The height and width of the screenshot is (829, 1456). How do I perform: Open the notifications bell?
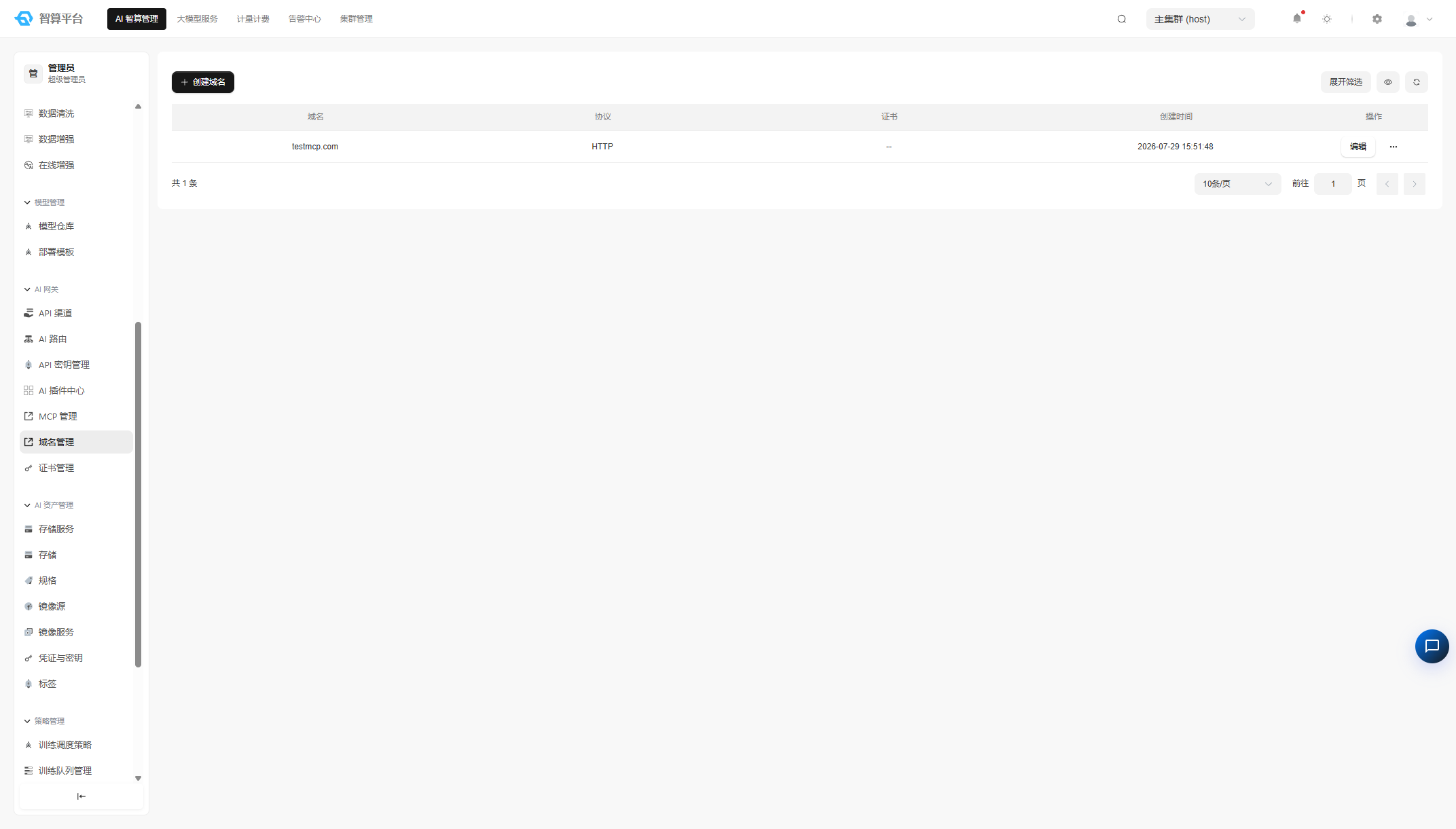click(x=1297, y=18)
